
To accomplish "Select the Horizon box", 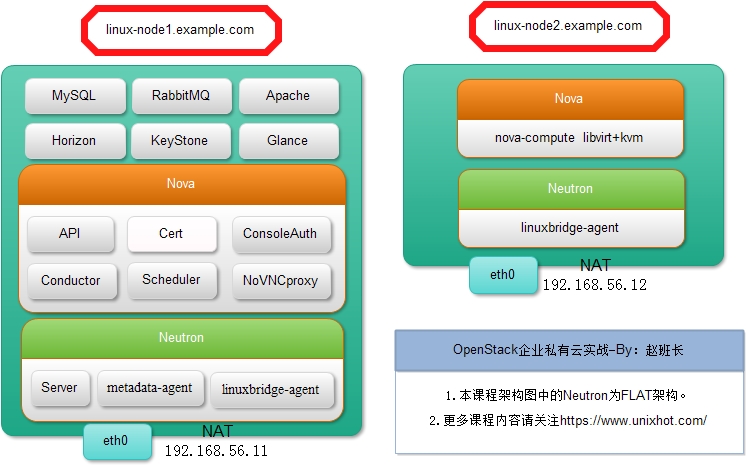I will tap(75, 141).
